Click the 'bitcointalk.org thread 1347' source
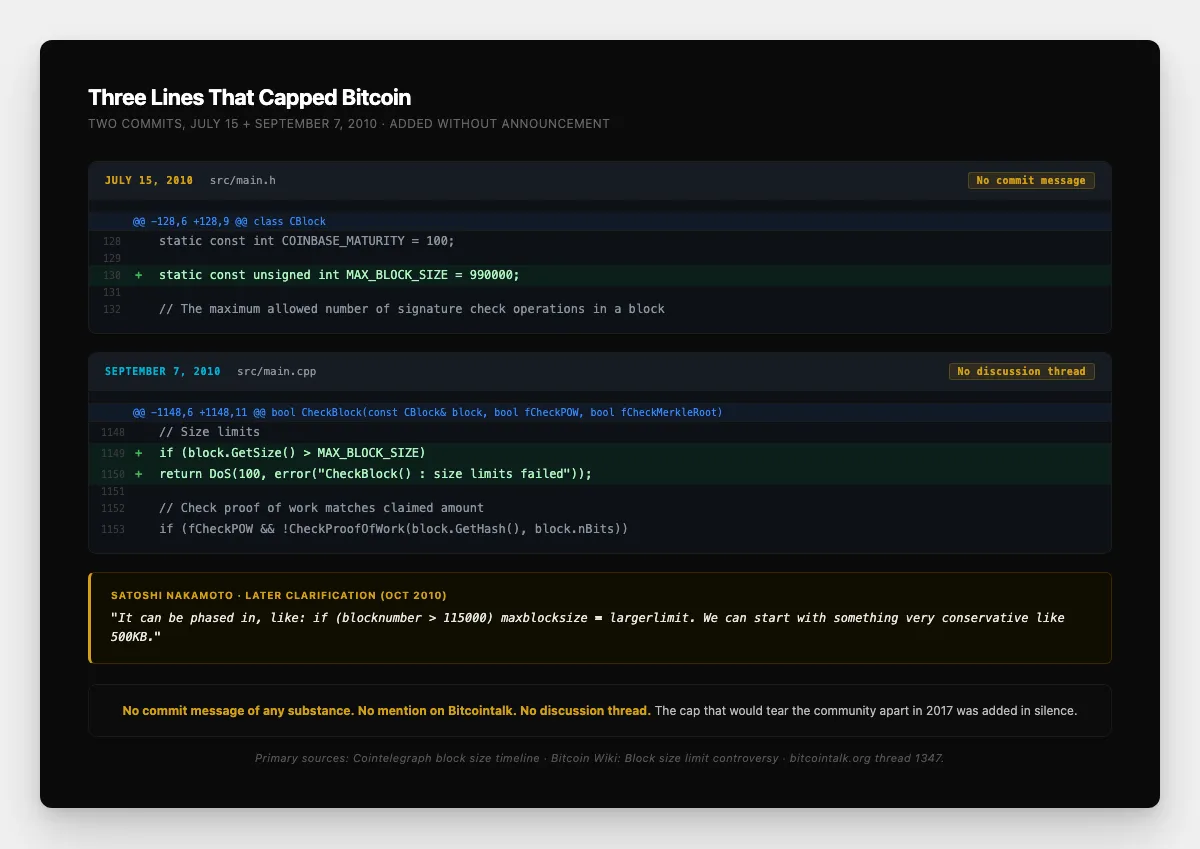The width and height of the screenshot is (1200, 849). pyautogui.click(x=867, y=758)
